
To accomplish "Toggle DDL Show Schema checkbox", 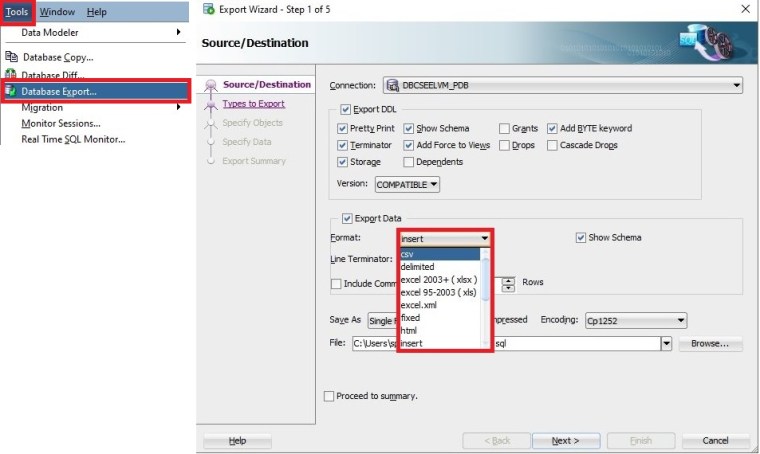I will pyautogui.click(x=409, y=128).
